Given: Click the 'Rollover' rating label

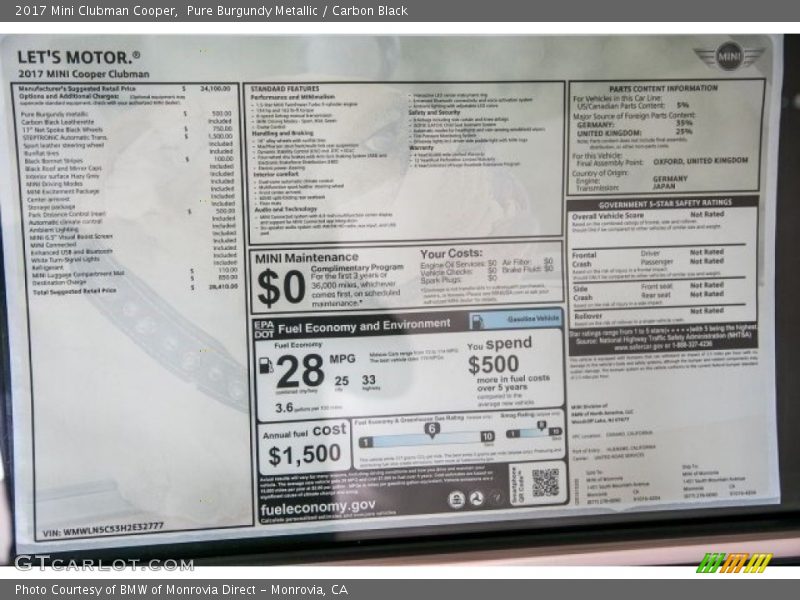Looking at the screenshot, I should pyautogui.click(x=588, y=316).
